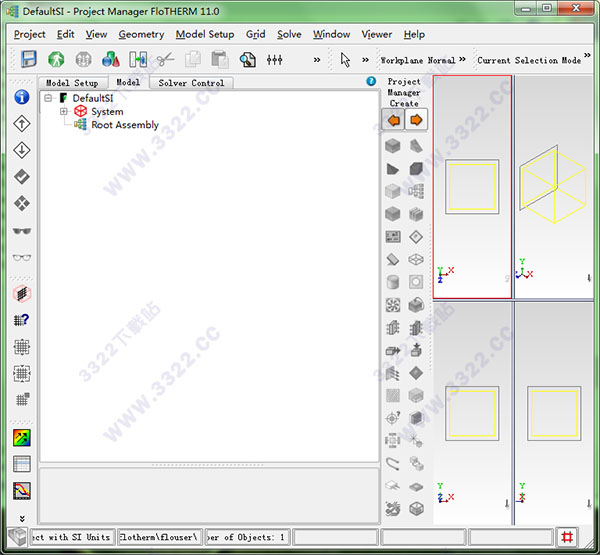Switch to the Model Setup tab
The height and width of the screenshot is (555, 600).
point(72,83)
